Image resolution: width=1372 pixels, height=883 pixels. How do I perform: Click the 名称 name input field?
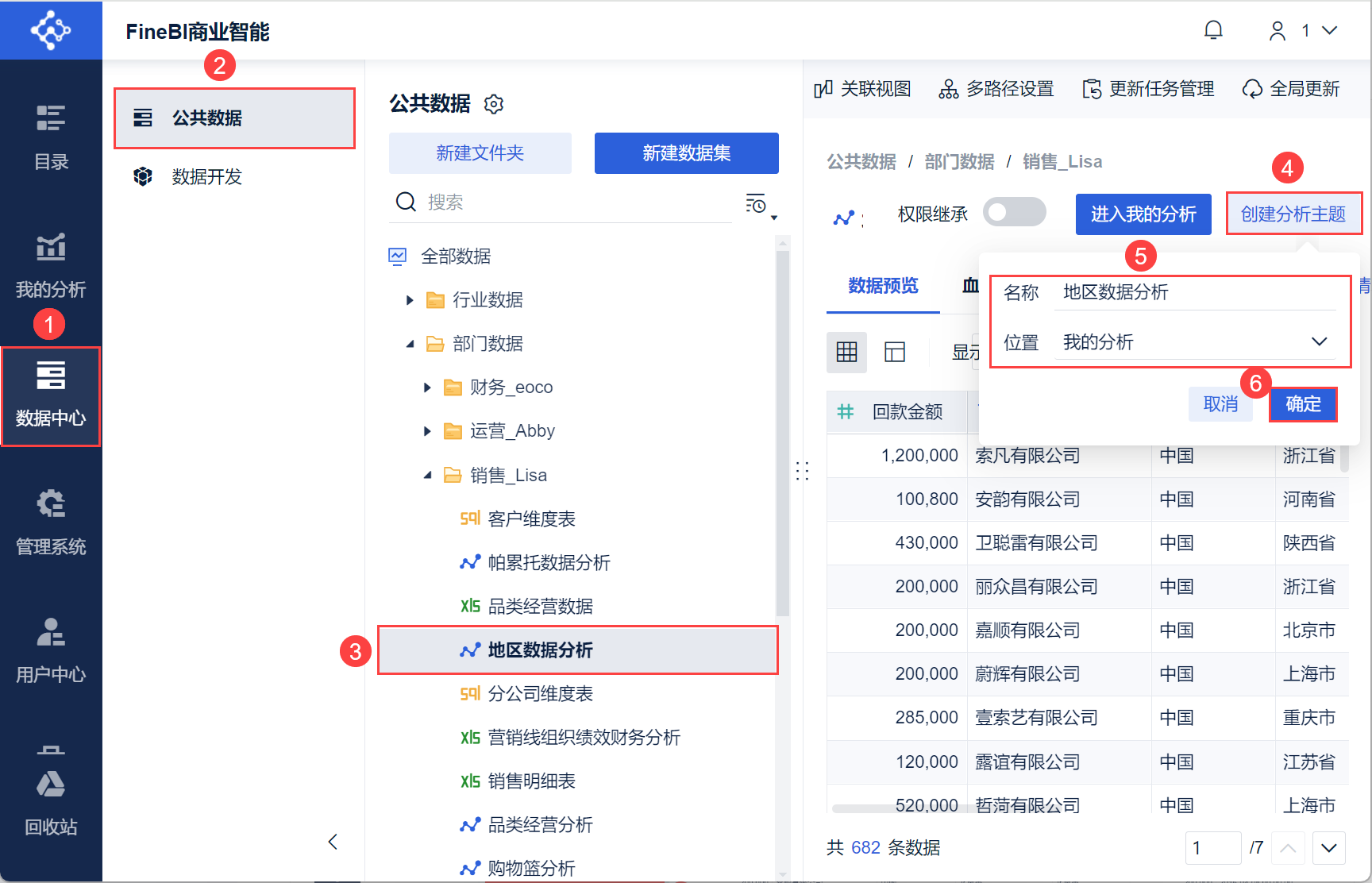point(1194,293)
